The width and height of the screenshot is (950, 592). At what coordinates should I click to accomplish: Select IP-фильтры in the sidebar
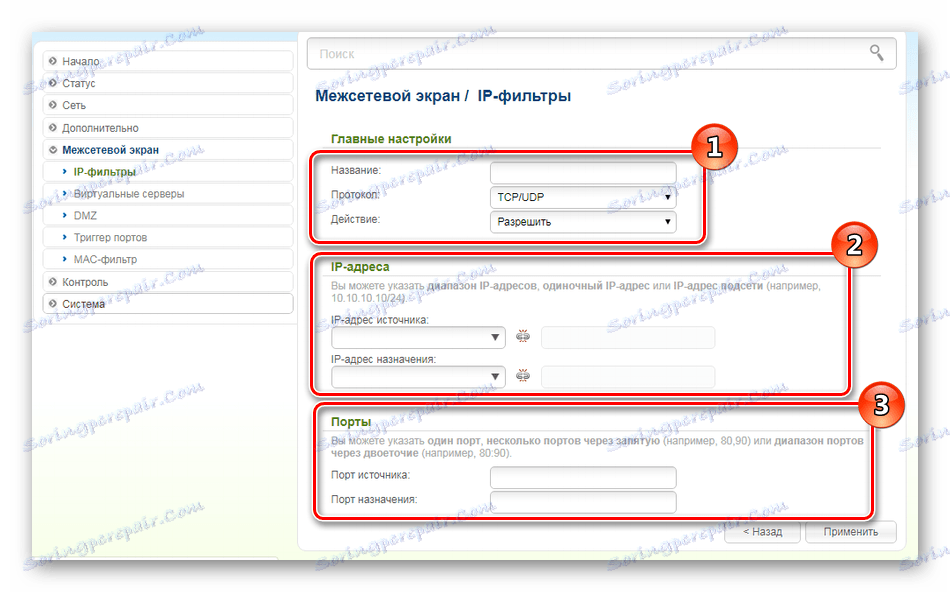pos(168,171)
